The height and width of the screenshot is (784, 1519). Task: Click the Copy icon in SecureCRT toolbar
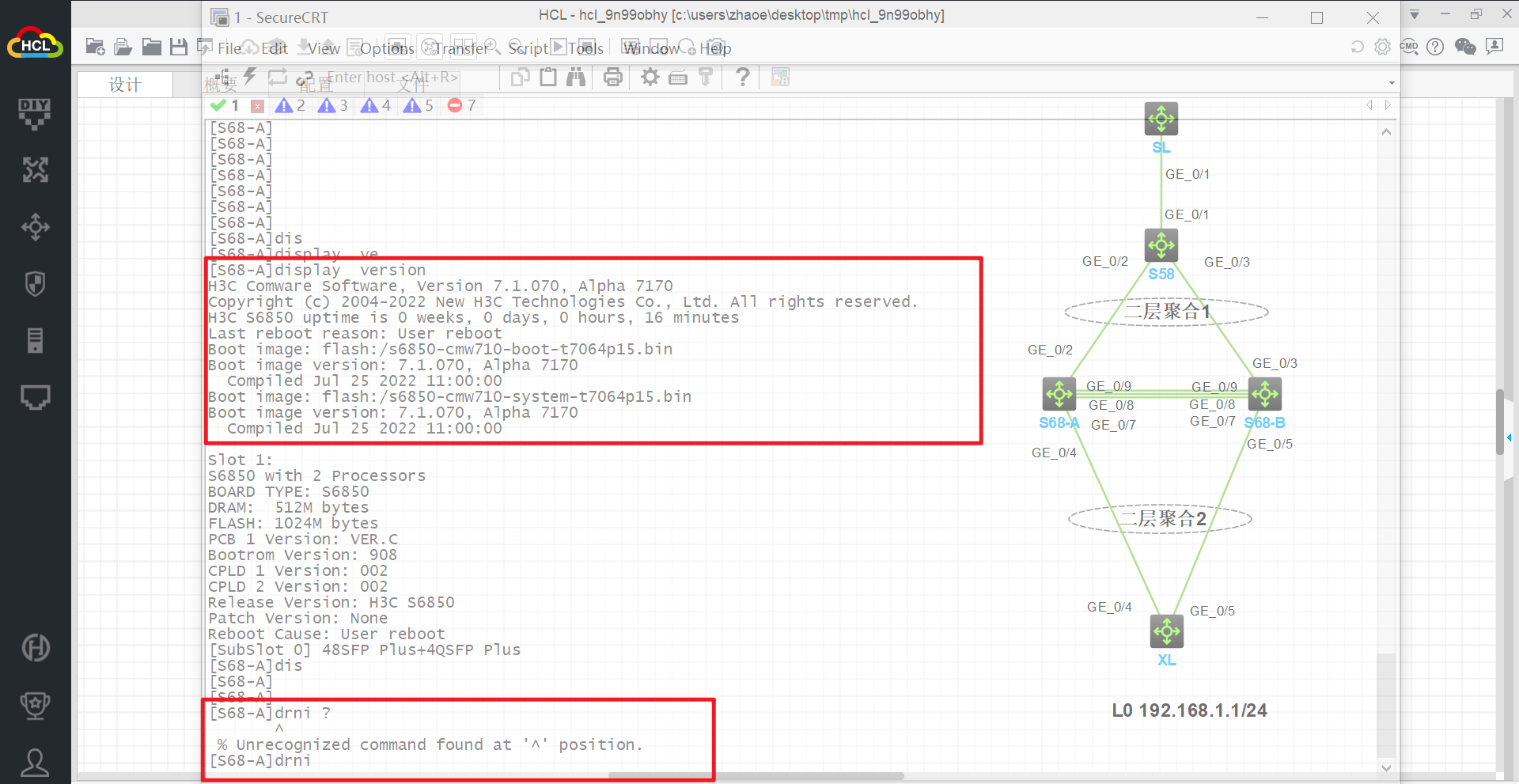pyautogui.click(x=520, y=78)
